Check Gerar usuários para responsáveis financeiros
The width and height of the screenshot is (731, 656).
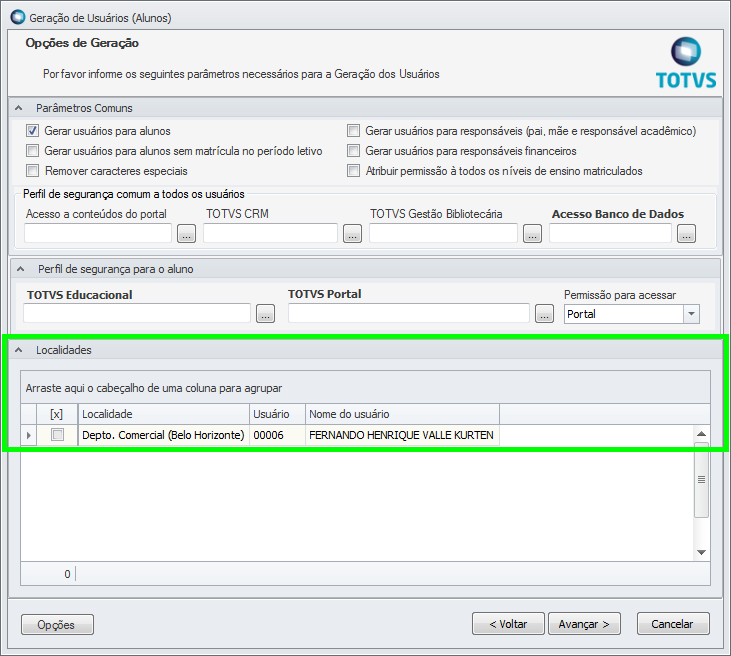coord(353,151)
